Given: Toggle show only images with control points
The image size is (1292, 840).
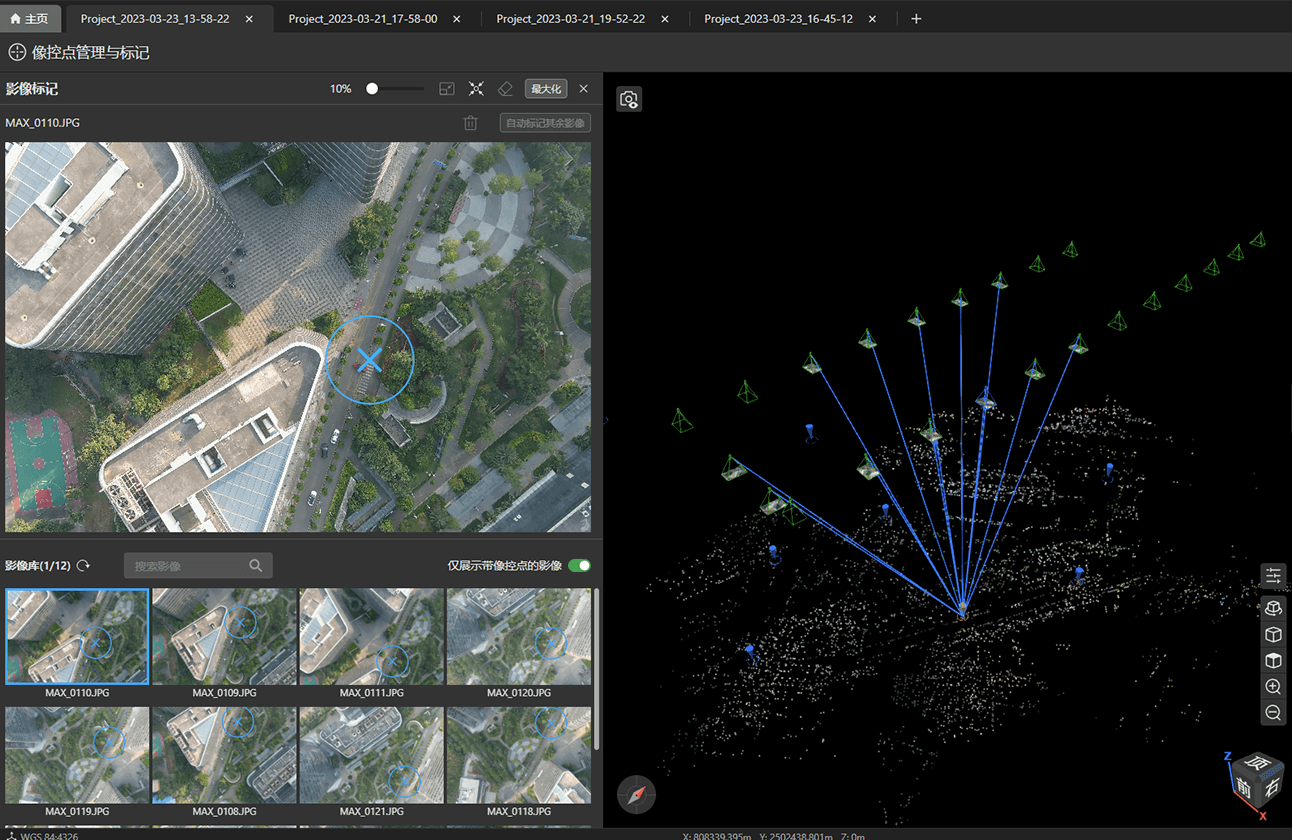Looking at the screenshot, I should click(579, 566).
